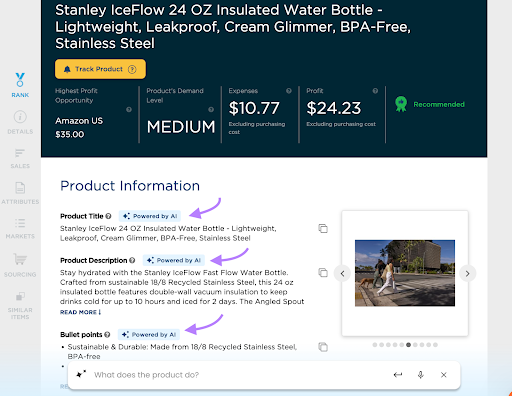
Task: Submit question with the enter arrow icon
Action: (x=398, y=375)
